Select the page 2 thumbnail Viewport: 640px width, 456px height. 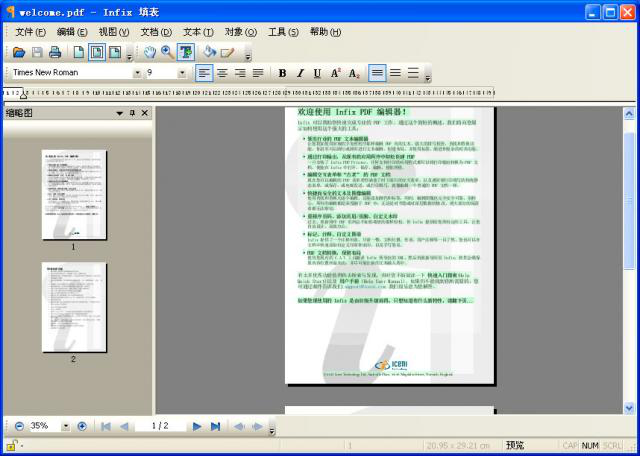(x=74, y=307)
